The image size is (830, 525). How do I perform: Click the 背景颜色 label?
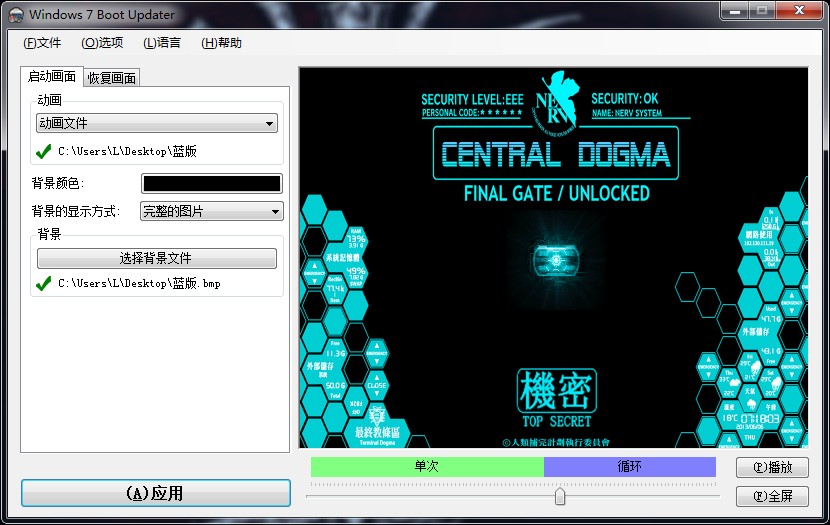[57, 184]
